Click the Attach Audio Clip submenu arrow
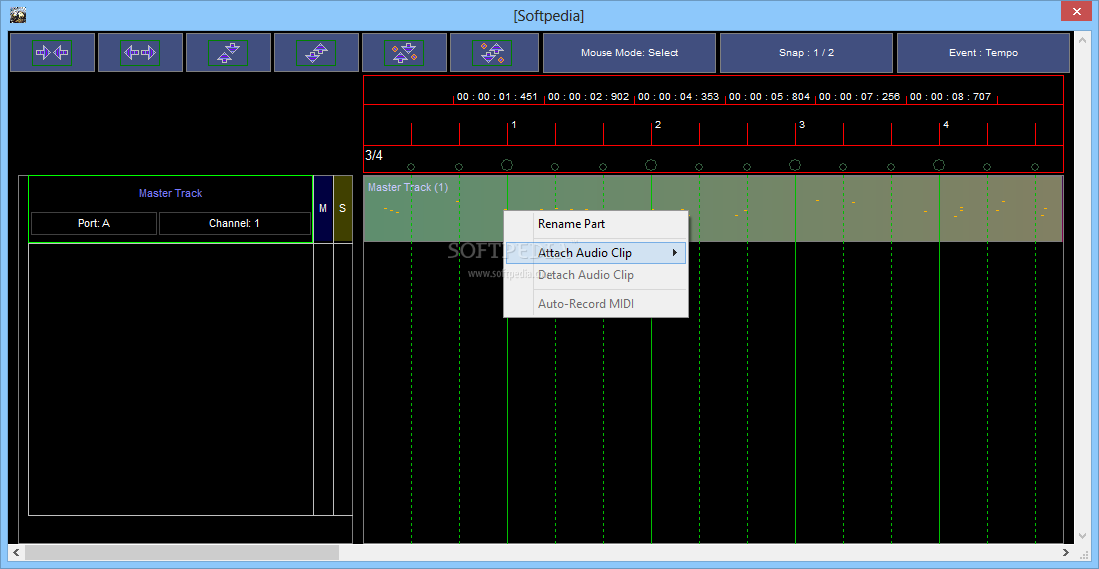Viewport: 1099px width, 569px height. [675, 253]
